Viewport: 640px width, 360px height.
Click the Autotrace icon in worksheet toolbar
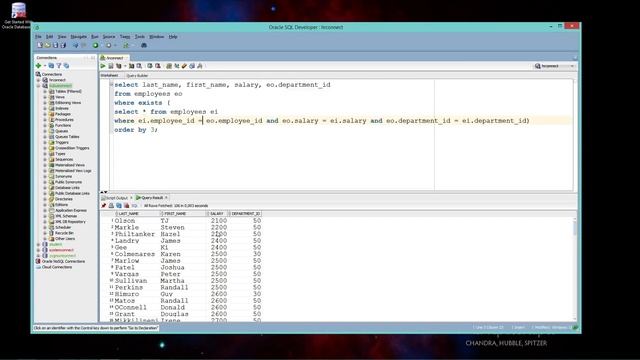click(131, 66)
